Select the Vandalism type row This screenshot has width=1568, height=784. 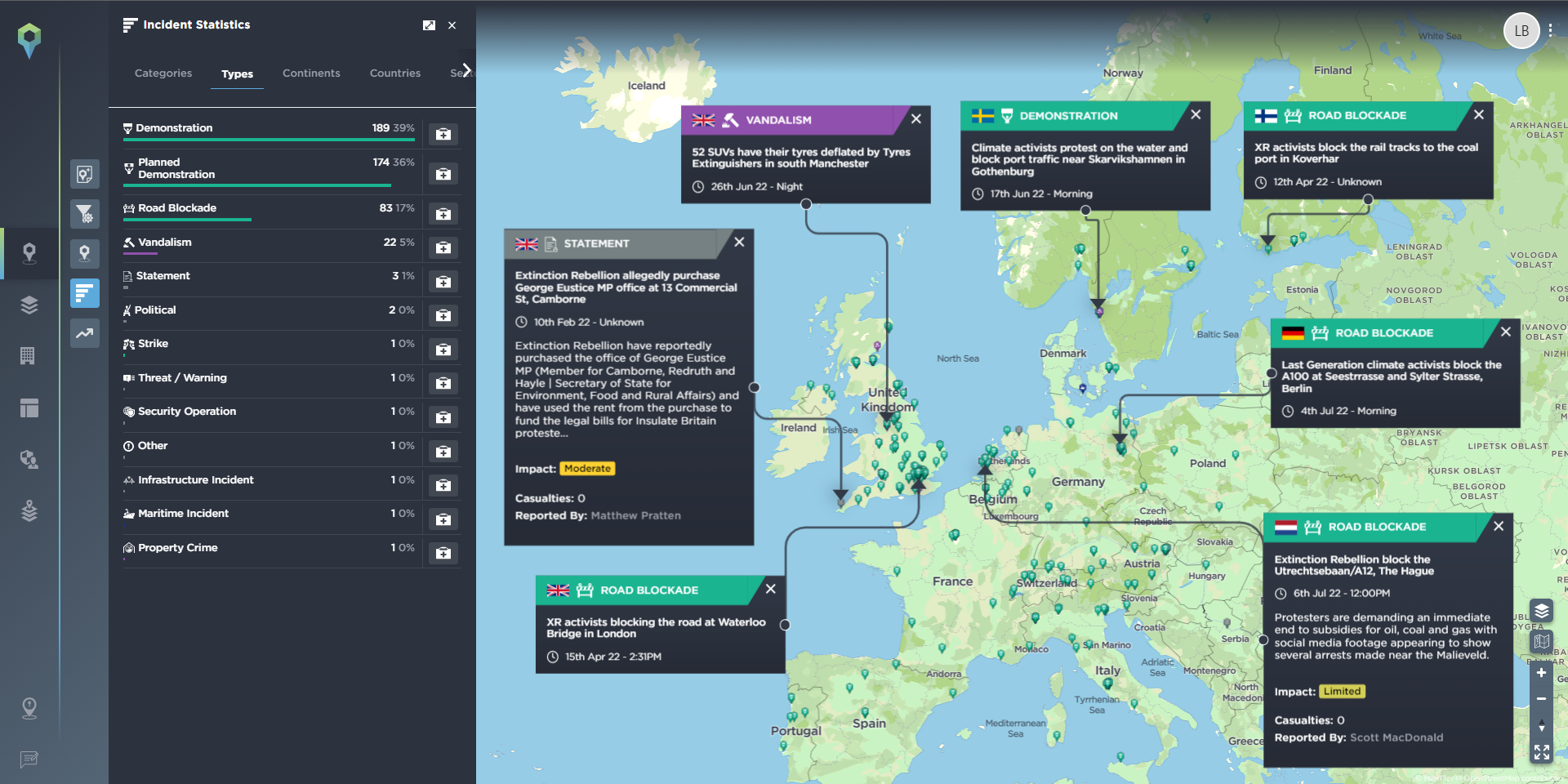269,245
